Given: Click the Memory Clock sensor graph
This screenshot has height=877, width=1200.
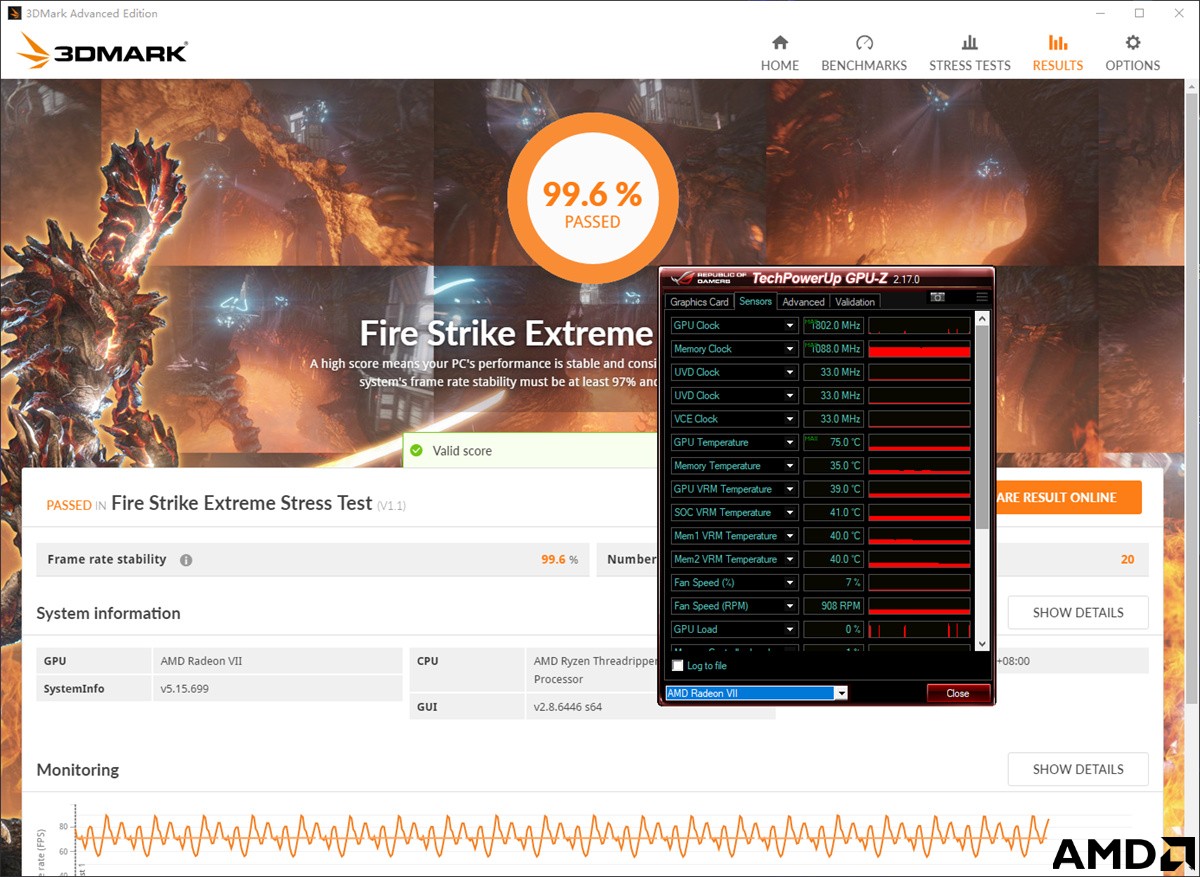Looking at the screenshot, I should [x=919, y=349].
